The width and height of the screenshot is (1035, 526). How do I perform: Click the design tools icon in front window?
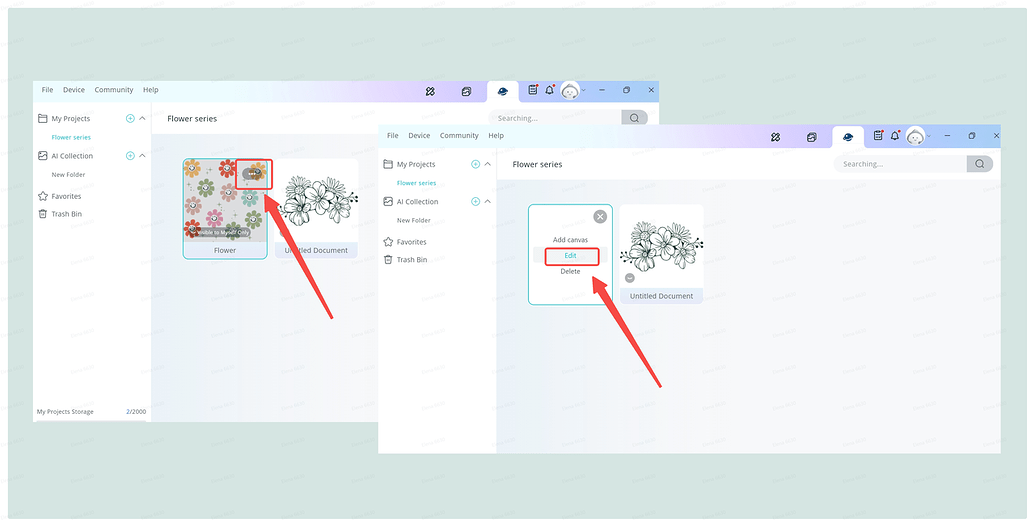[775, 137]
